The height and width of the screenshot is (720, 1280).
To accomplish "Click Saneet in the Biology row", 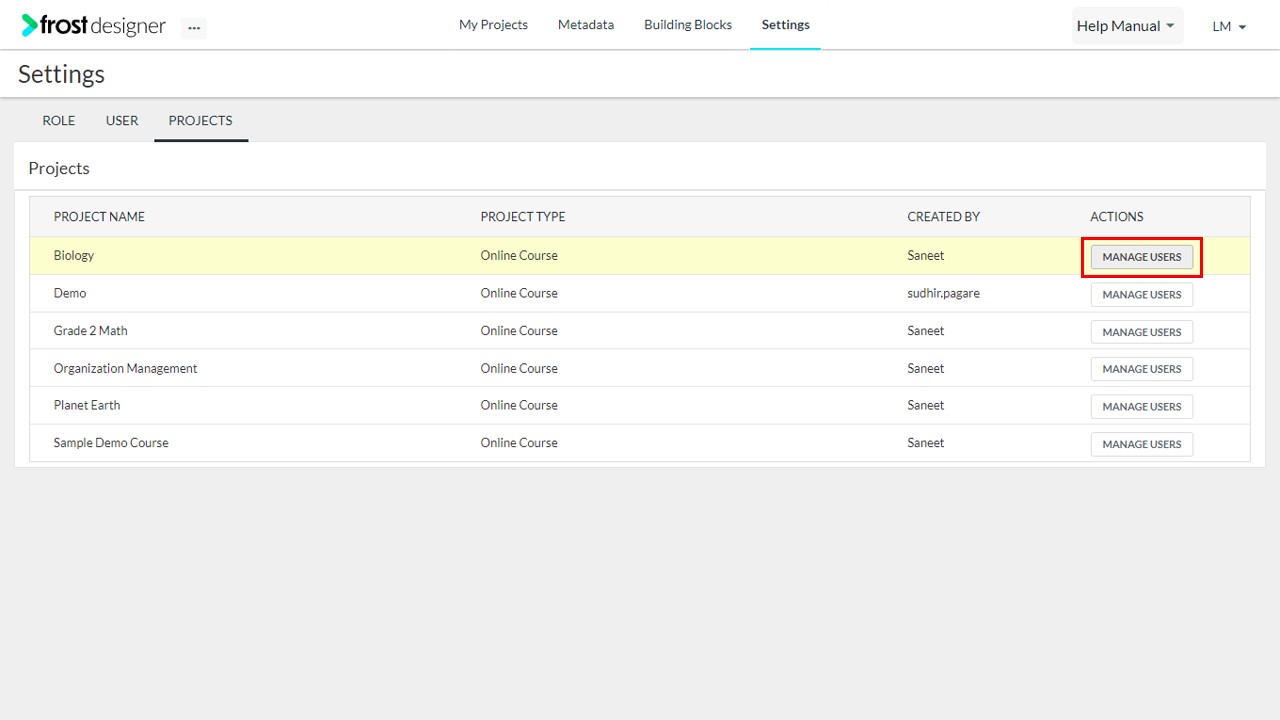I will click(926, 255).
